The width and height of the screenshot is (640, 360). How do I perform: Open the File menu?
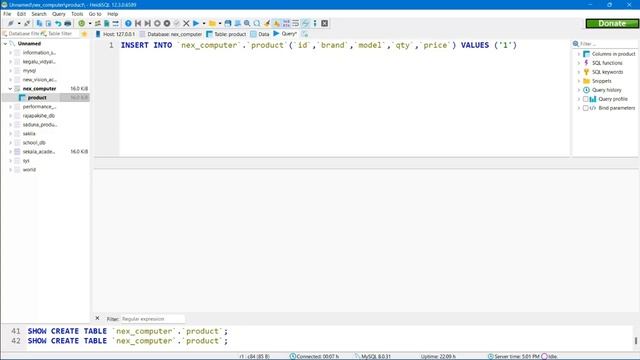7,14
